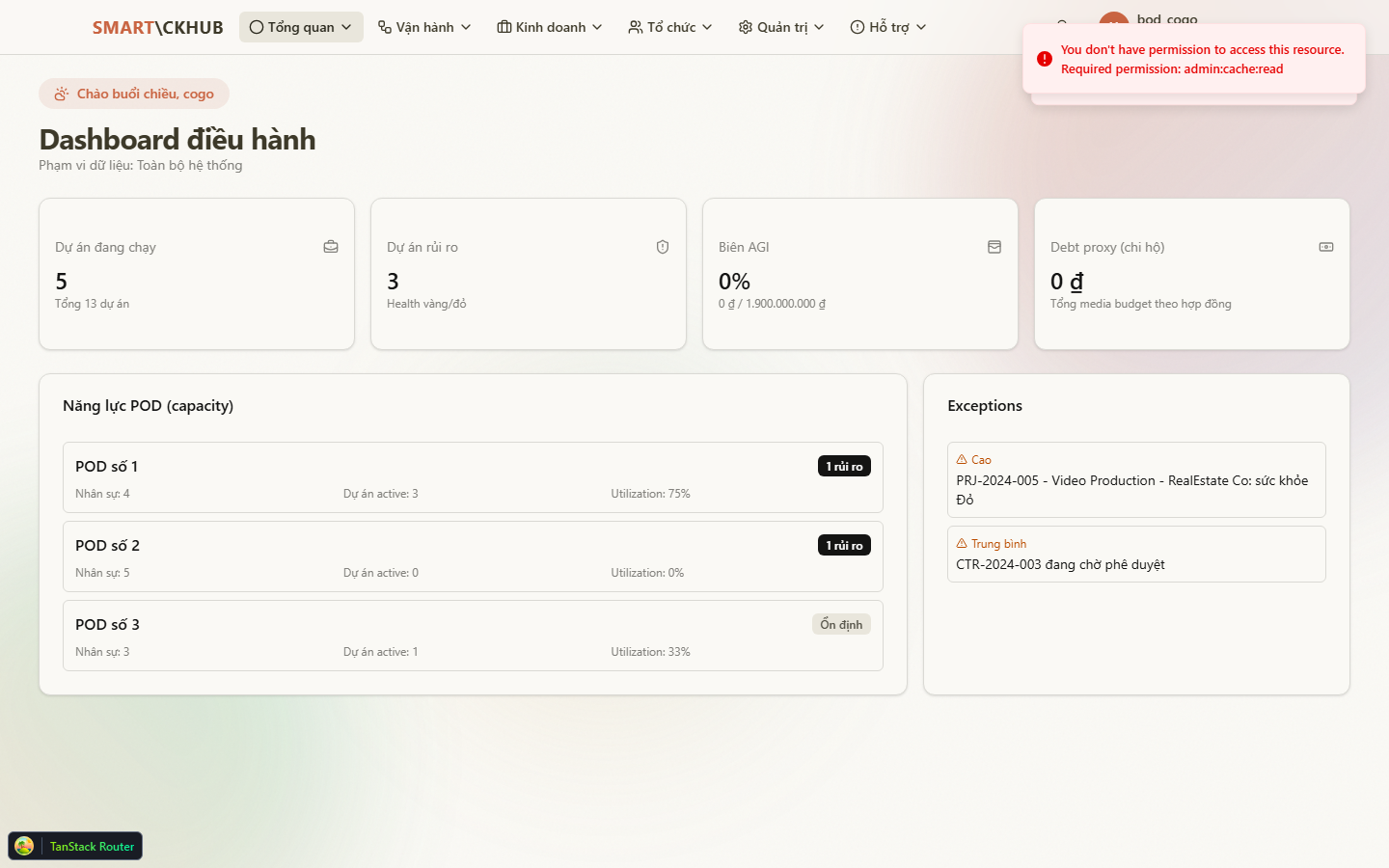The height and width of the screenshot is (868, 1389).
Task: Open the Kinh doanh dropdown
Action: click(549, 27)
